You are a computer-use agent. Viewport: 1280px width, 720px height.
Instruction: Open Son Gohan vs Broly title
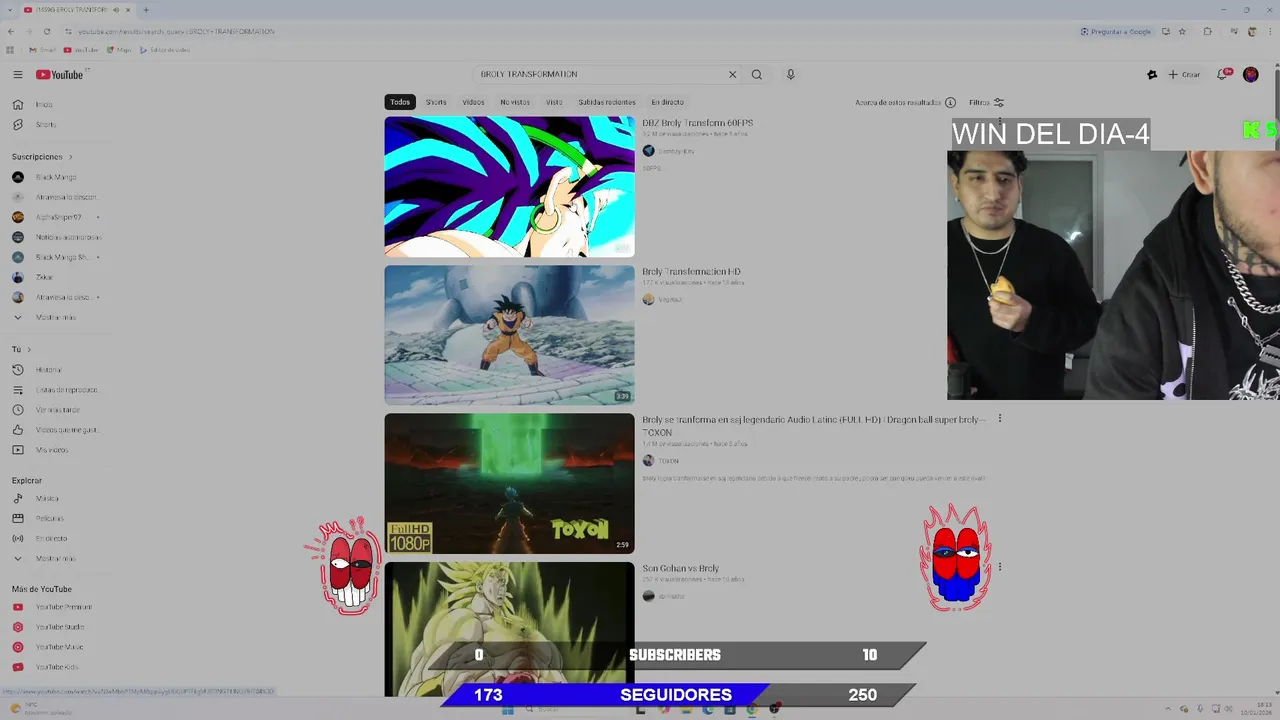(x=680, y=568)
